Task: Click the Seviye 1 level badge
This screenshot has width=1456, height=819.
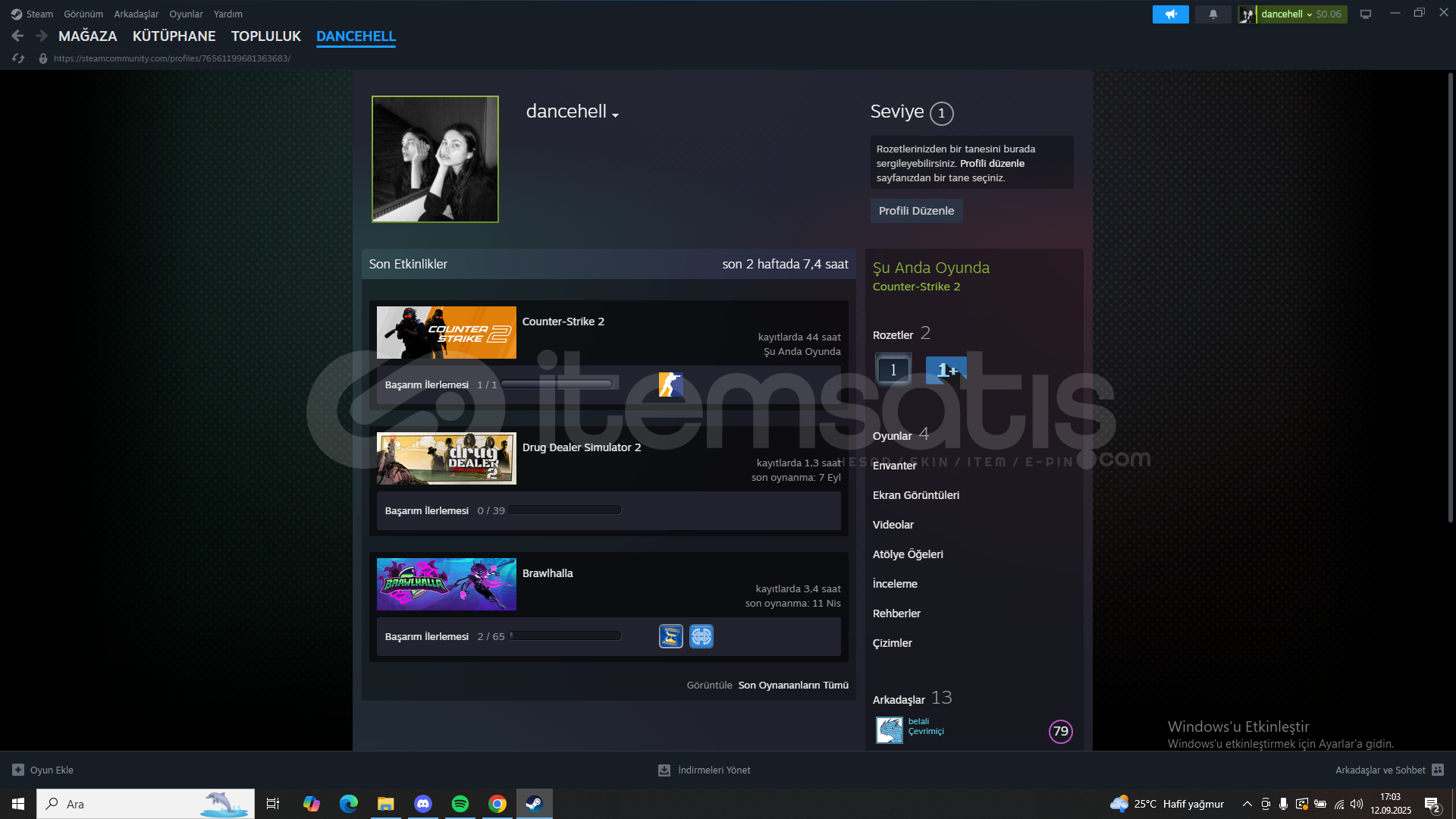Action: [x=942, y=113]
